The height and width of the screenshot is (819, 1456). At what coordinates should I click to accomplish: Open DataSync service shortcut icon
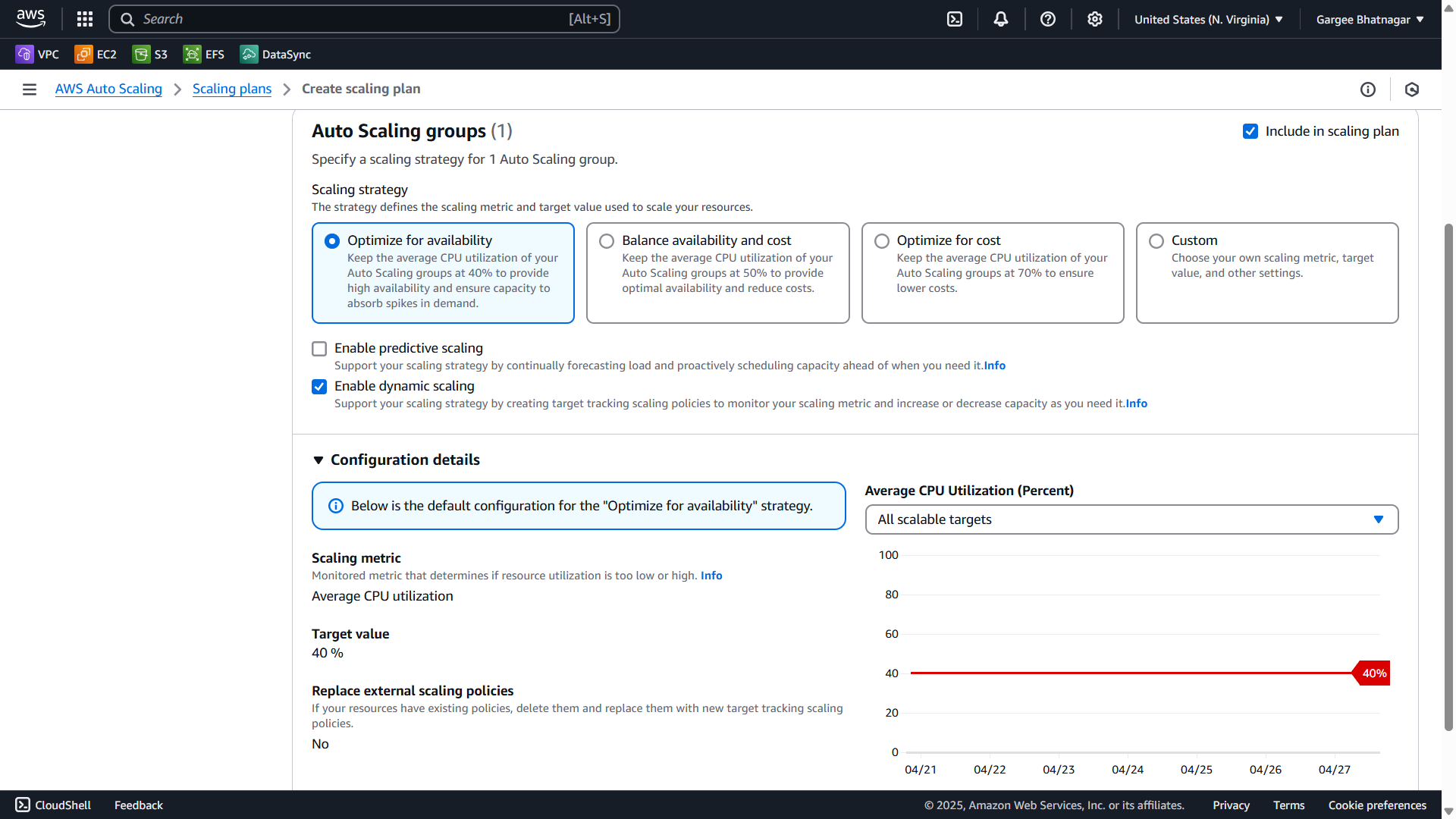coord(249,54)
